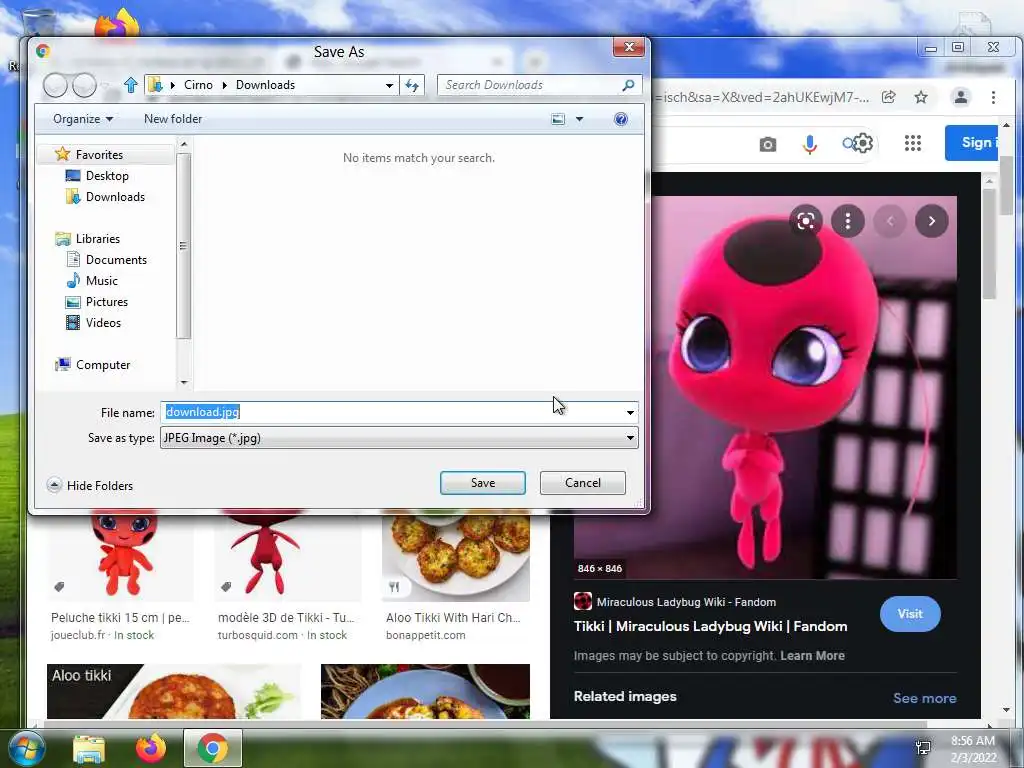Open the view options dropdown arrow
This screenshot has height=768, width=1024.
tap(579, 119)
